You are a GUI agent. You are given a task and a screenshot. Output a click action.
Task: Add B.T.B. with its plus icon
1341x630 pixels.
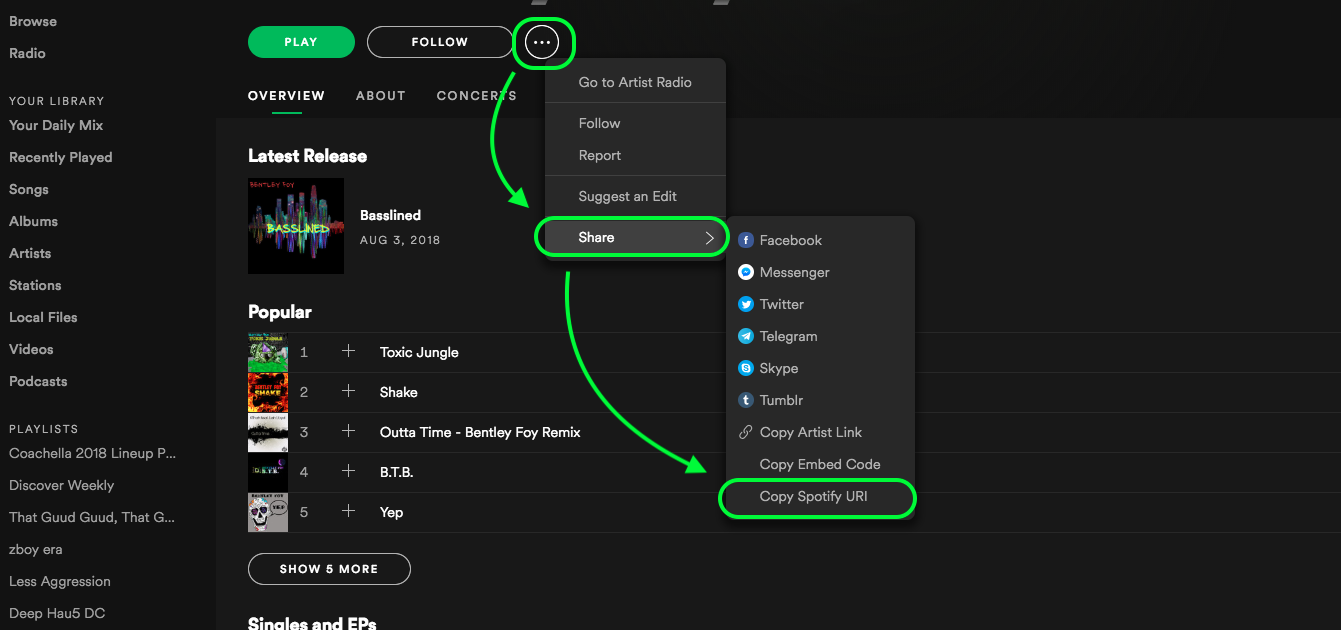(x=348, y=471)
